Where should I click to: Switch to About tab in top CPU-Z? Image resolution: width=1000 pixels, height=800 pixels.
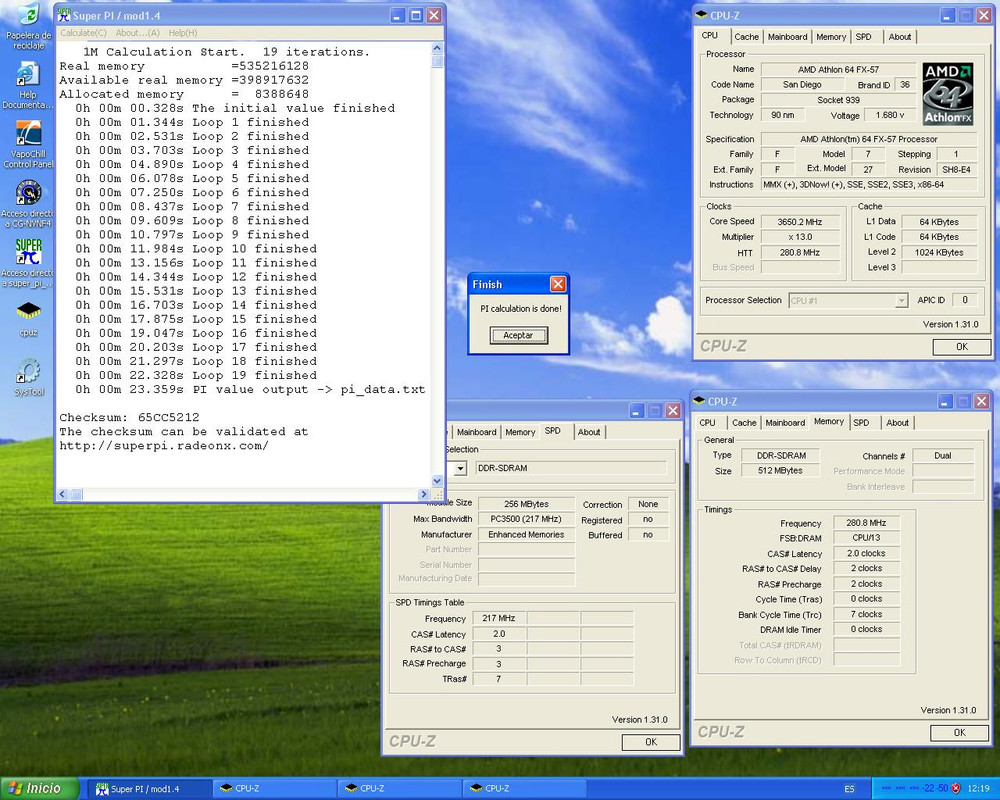tap(900, 37)
